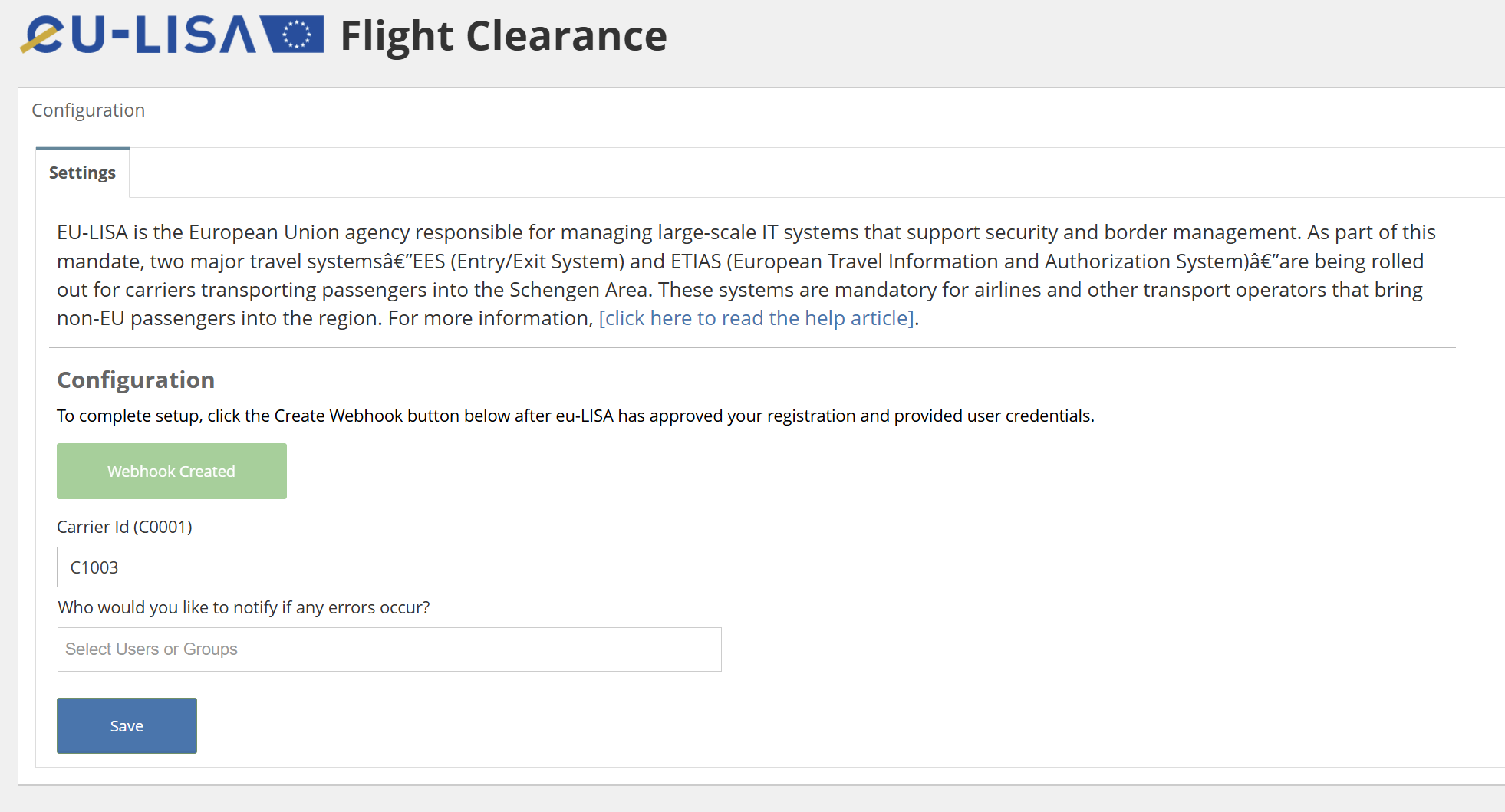Click the 'To complete setup' instruction text
The width and height of the screenshot is (1505, 812).
click(575, 416)
